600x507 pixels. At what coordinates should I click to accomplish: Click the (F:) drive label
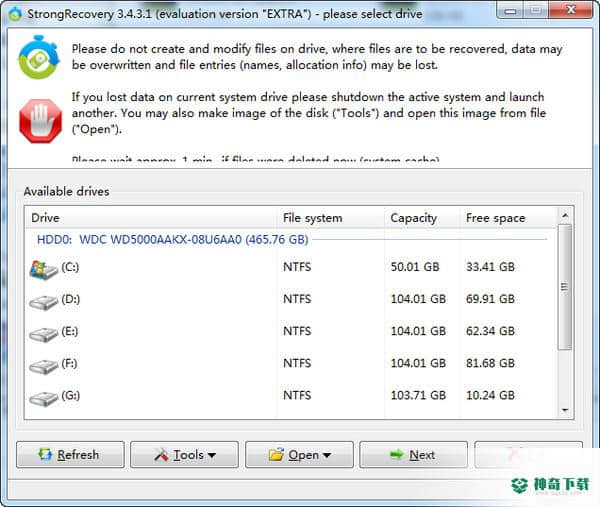69,363
